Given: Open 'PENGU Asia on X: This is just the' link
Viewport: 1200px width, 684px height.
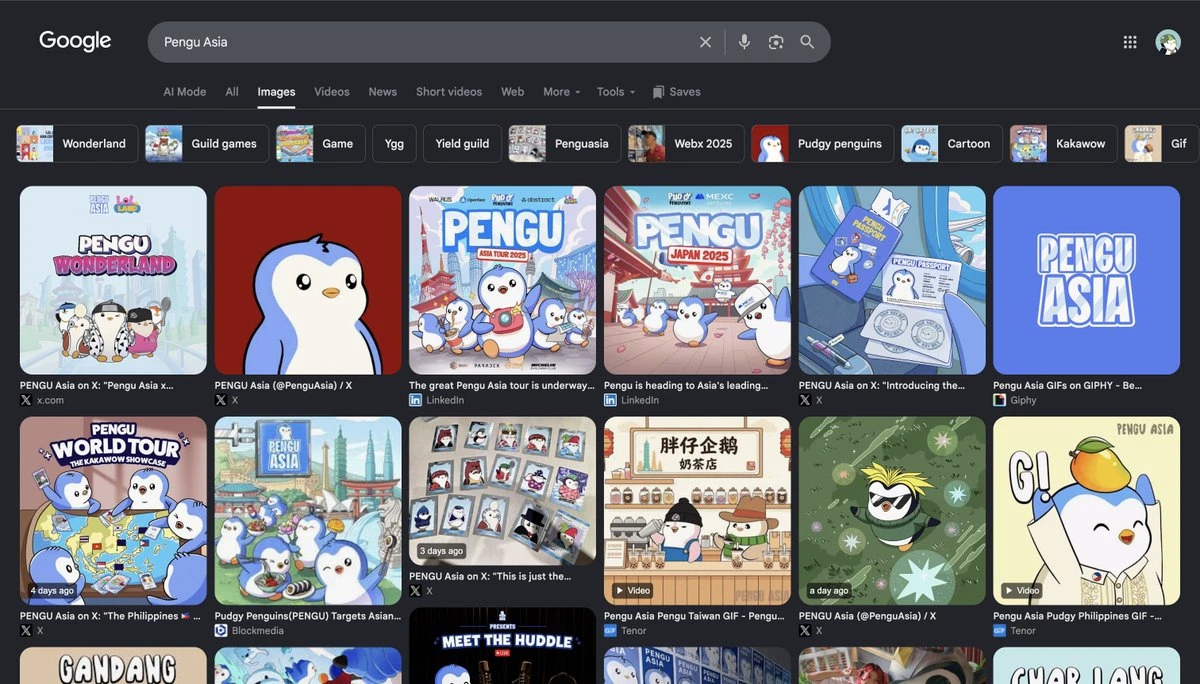Looking at the screenshot, I should pyautogui.click(x=490, y=576).
